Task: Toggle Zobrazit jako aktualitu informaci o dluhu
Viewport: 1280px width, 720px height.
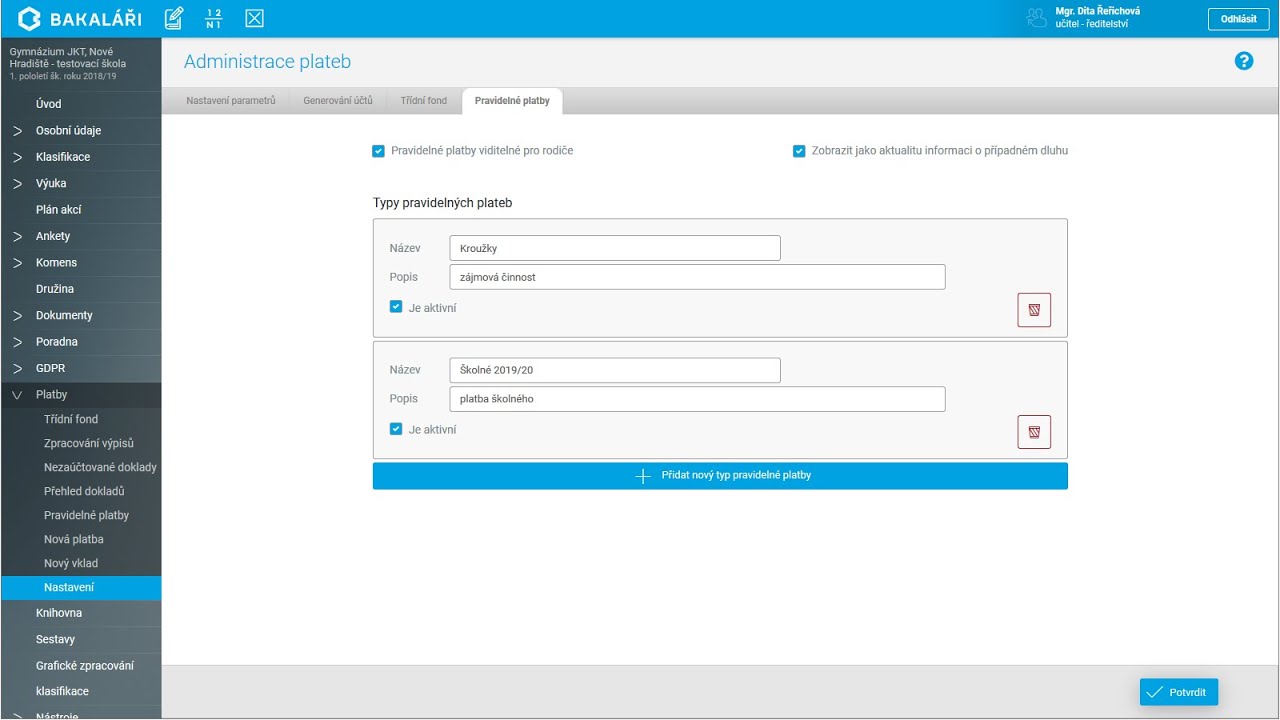Action: 799,151
